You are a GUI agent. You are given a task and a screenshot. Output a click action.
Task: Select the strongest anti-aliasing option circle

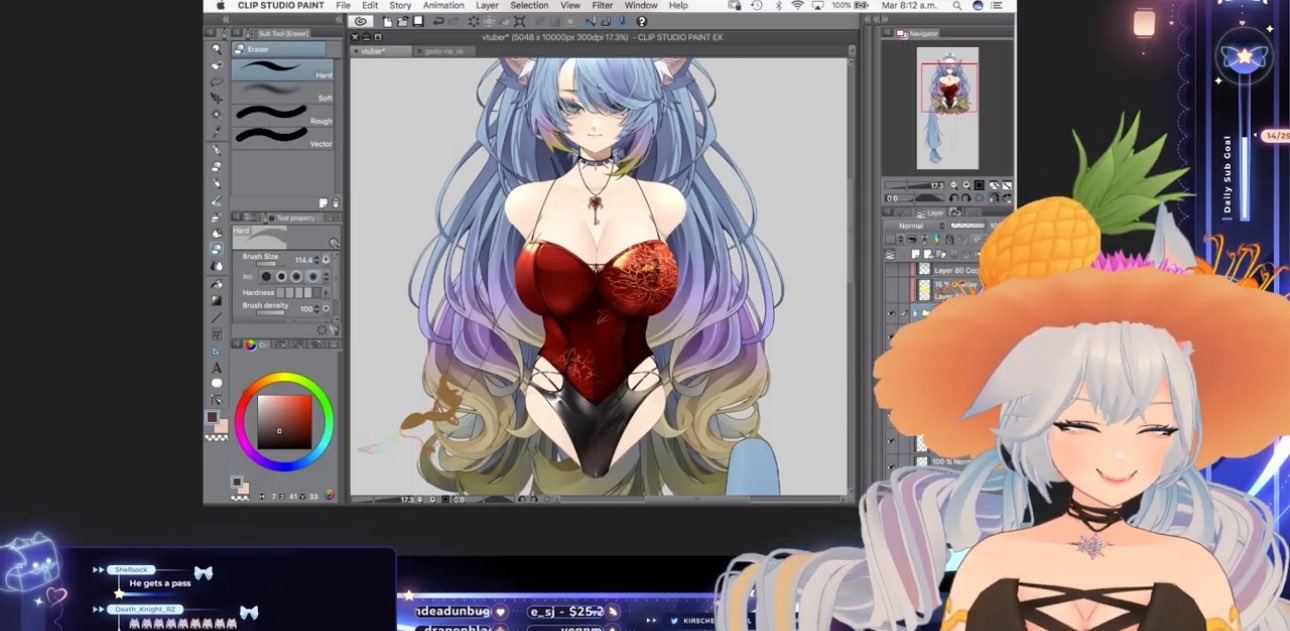pyautogui.click(x=313, y=276)
